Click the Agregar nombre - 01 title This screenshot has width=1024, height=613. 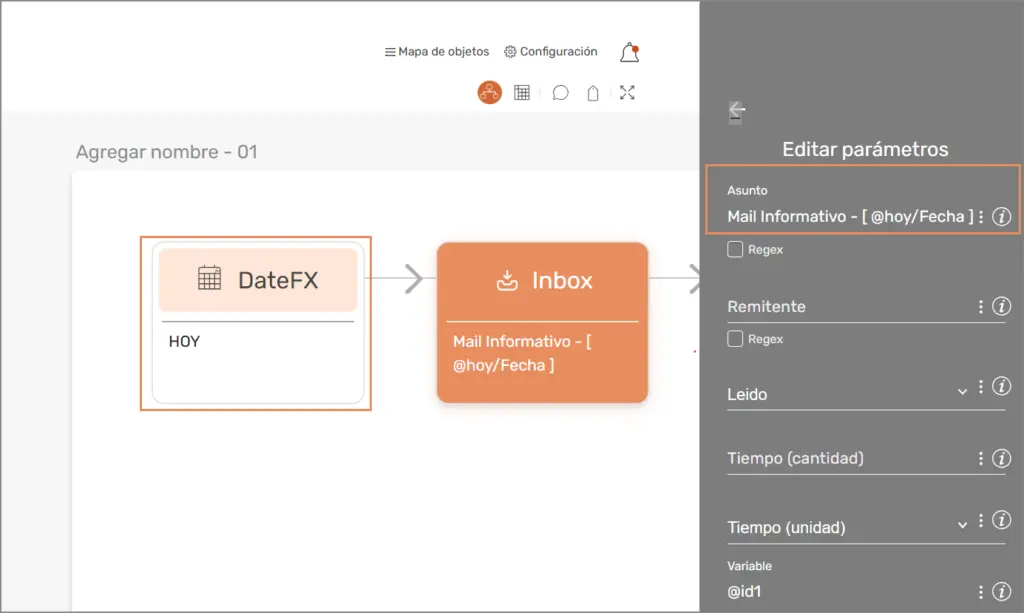point(167,152)
